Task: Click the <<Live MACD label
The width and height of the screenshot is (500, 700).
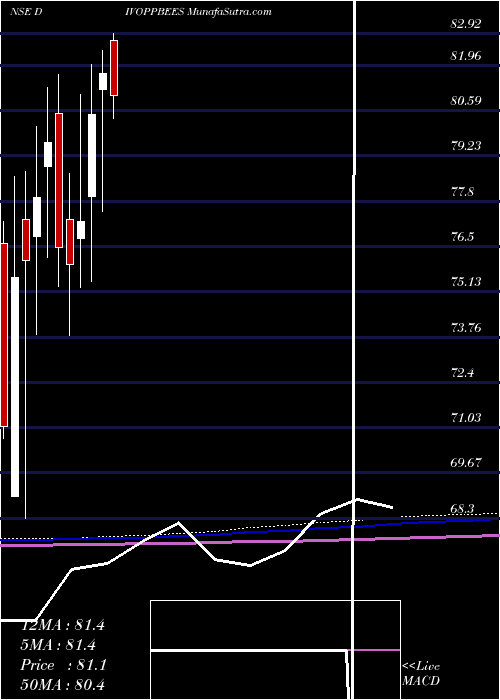Action: pos(421,674)
